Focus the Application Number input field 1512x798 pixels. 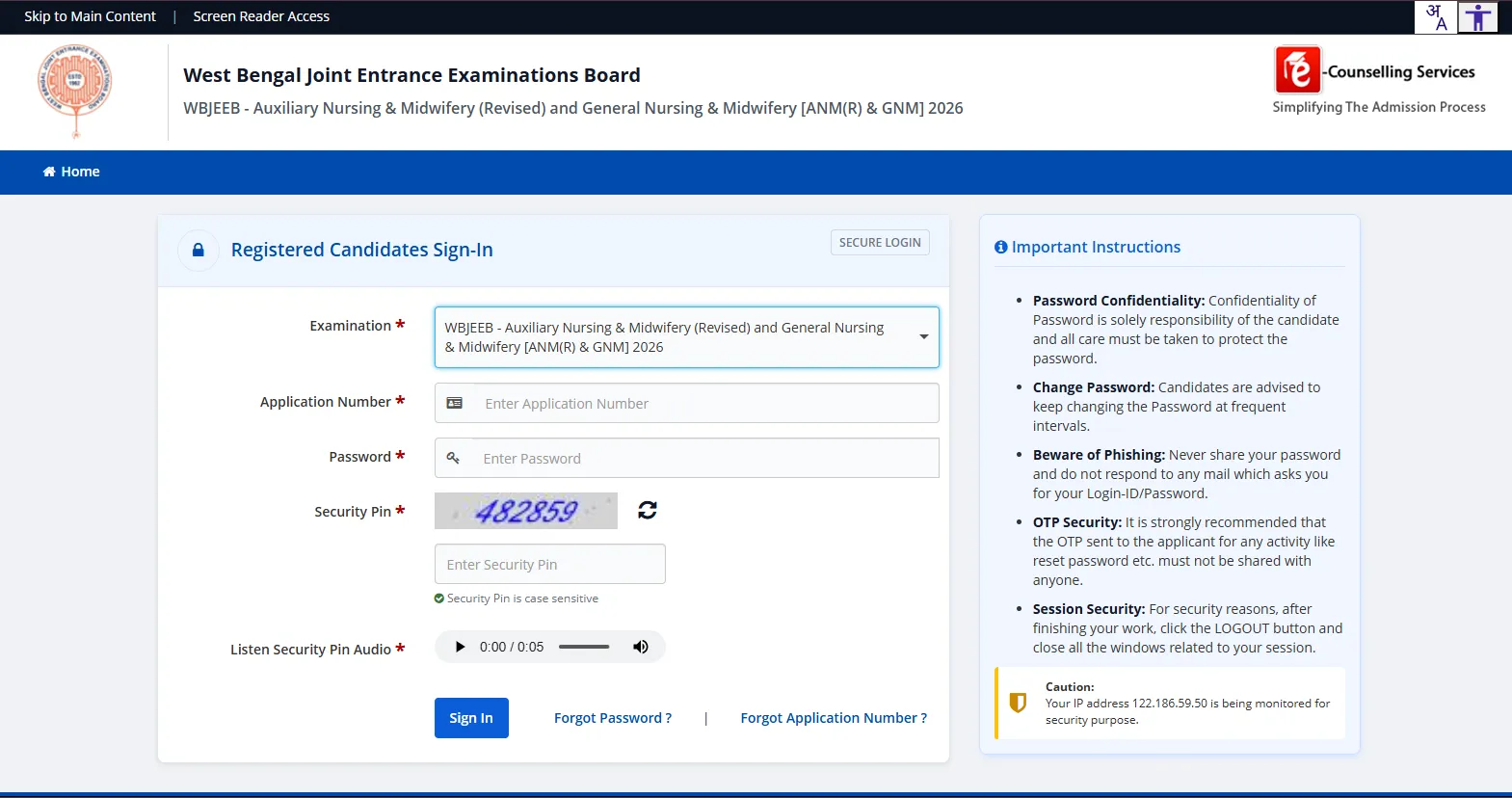[686, 403]
